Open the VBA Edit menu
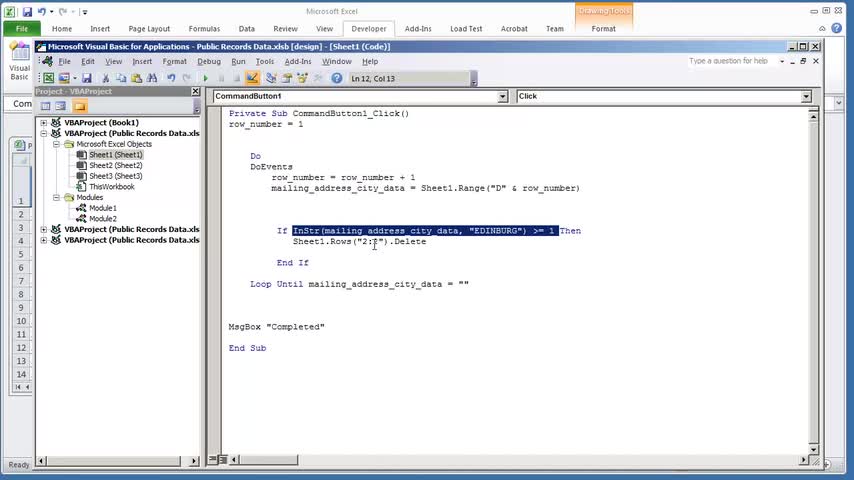854x480 pixels. [x=88, y=62]
